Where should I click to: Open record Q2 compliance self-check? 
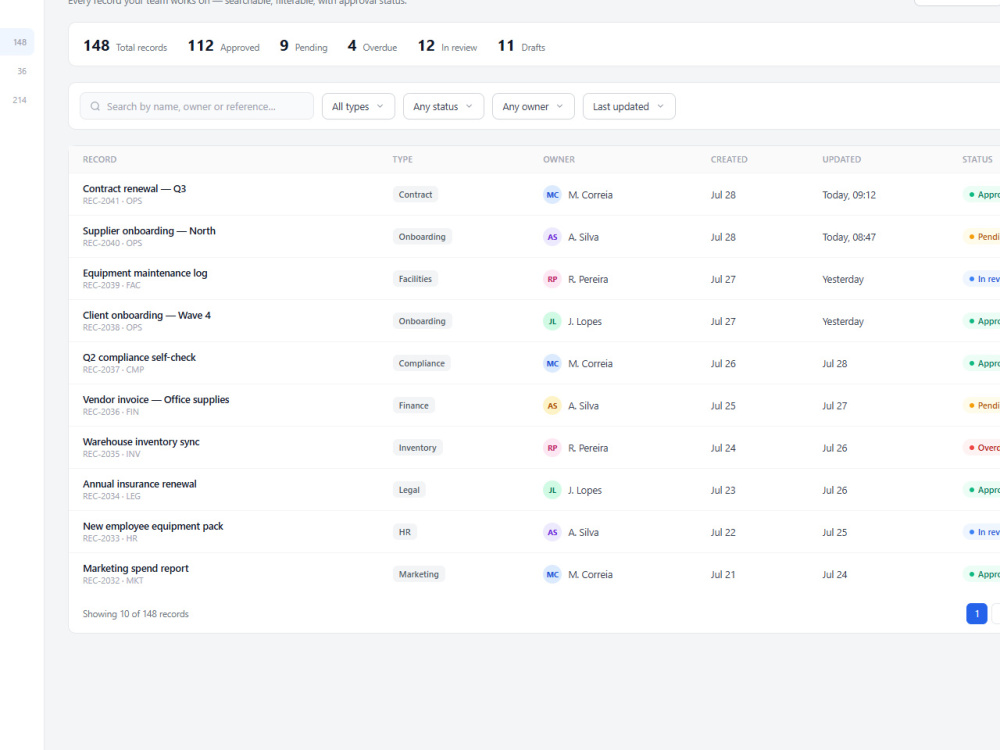(x=139, y=357)
